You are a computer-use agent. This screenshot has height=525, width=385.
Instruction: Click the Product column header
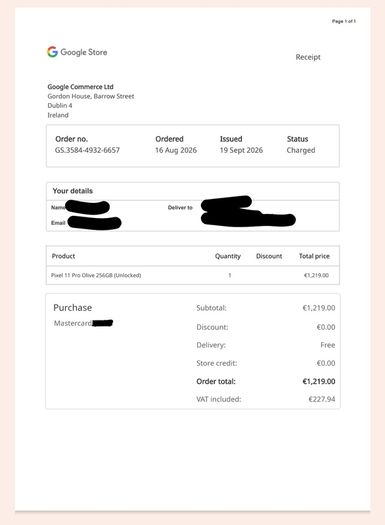pos(63,256)
